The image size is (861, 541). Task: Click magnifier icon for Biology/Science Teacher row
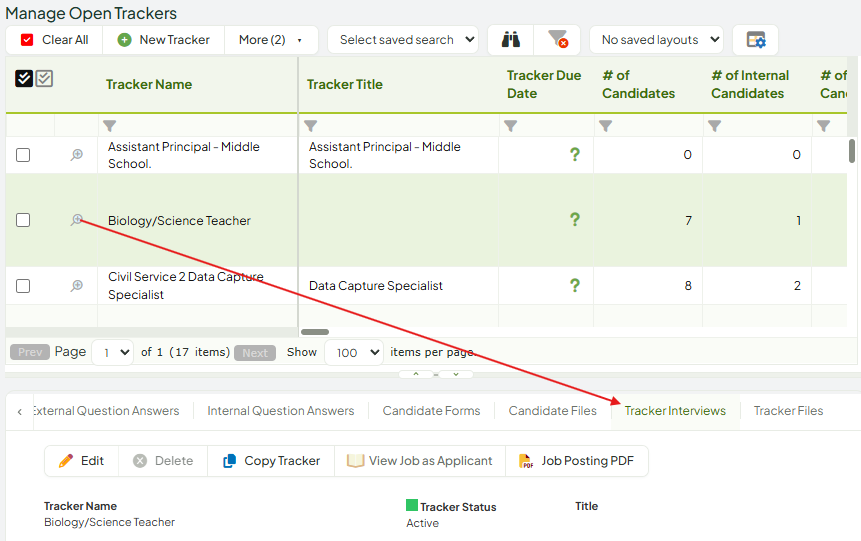click(77, 220)
